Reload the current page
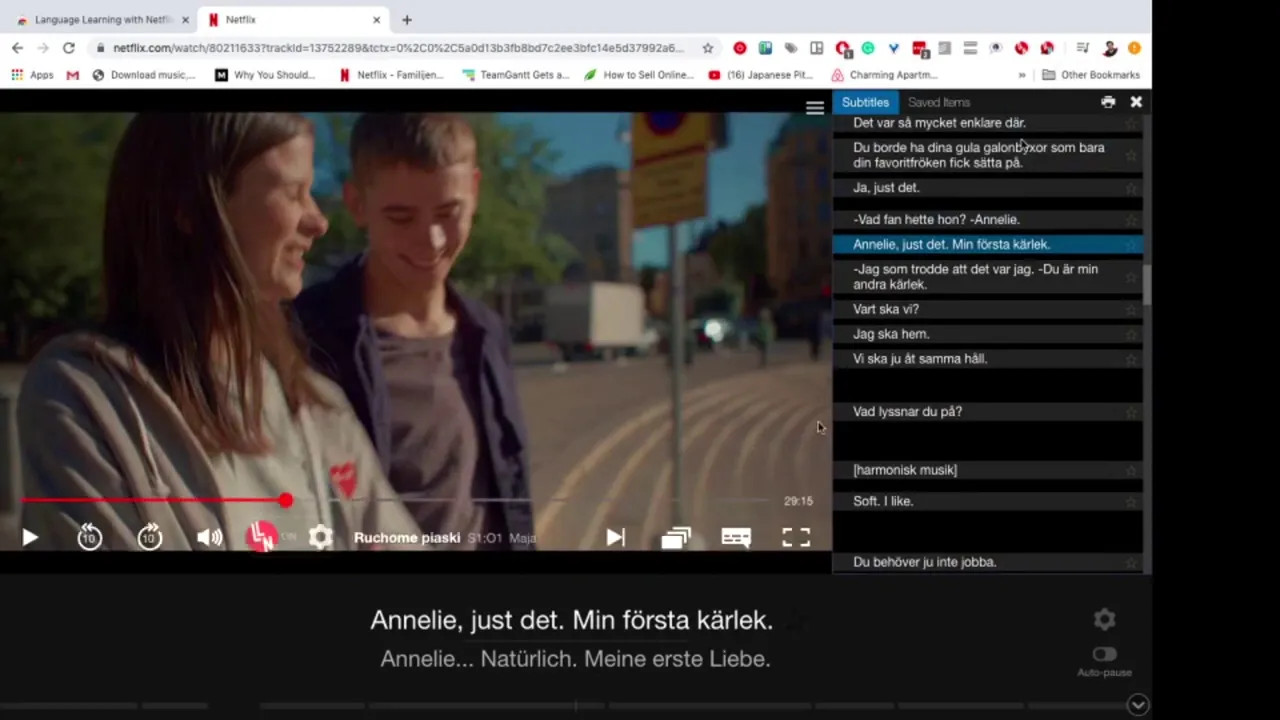 click(x=68, y=48)
